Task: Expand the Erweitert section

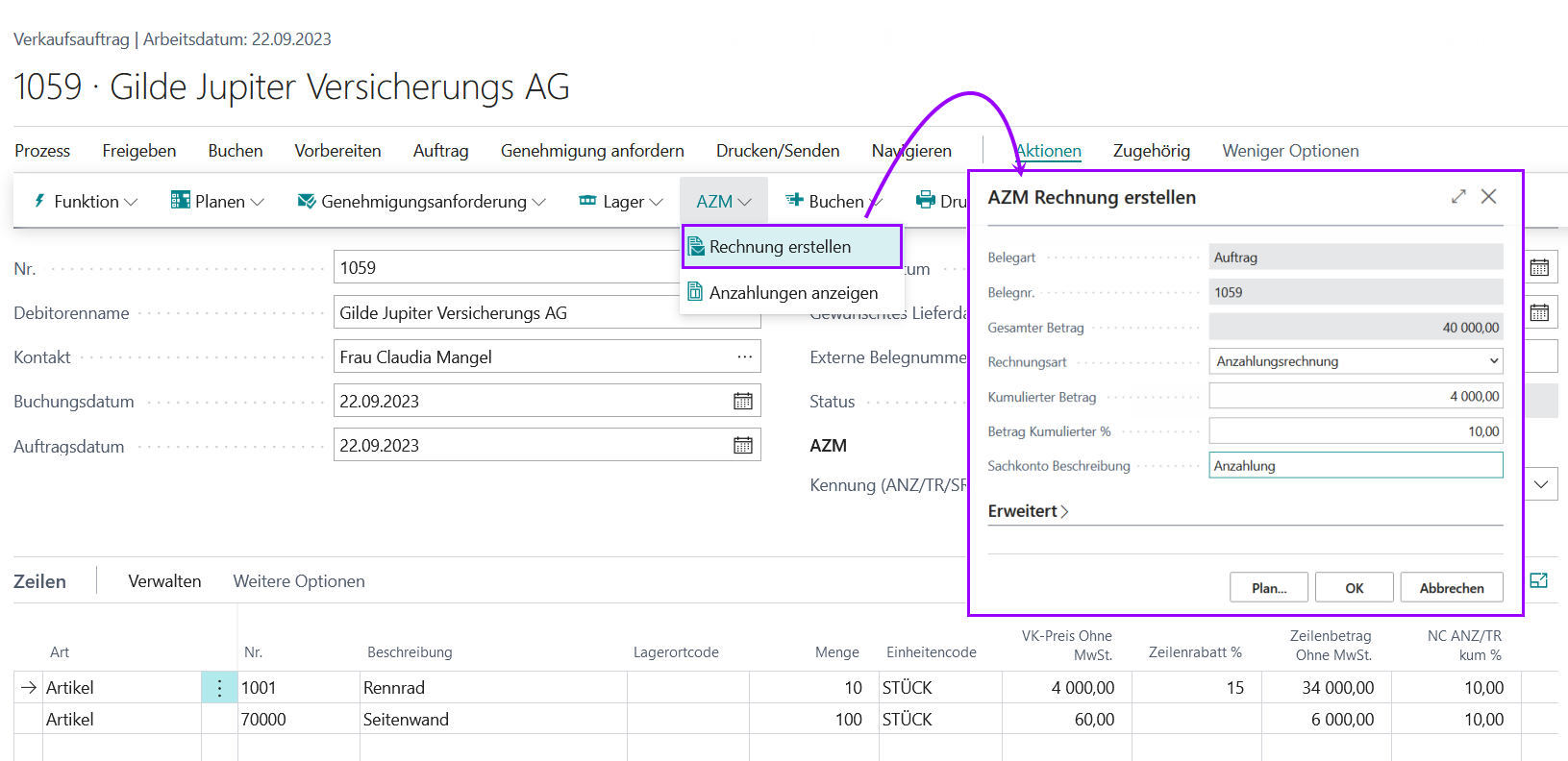Action: click(x=1028, y=511)
